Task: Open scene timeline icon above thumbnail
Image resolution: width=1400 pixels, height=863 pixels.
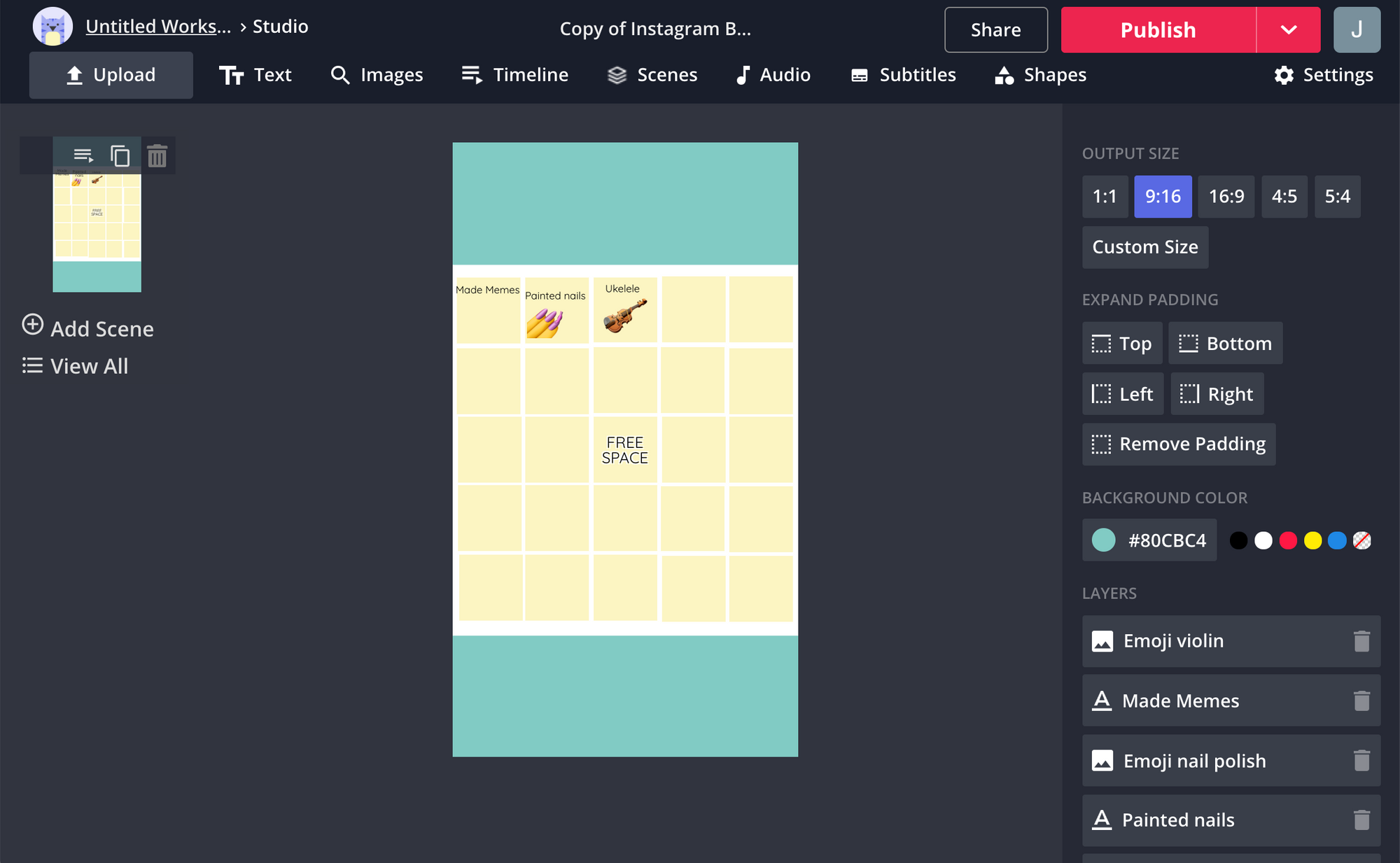Action: 83,155
